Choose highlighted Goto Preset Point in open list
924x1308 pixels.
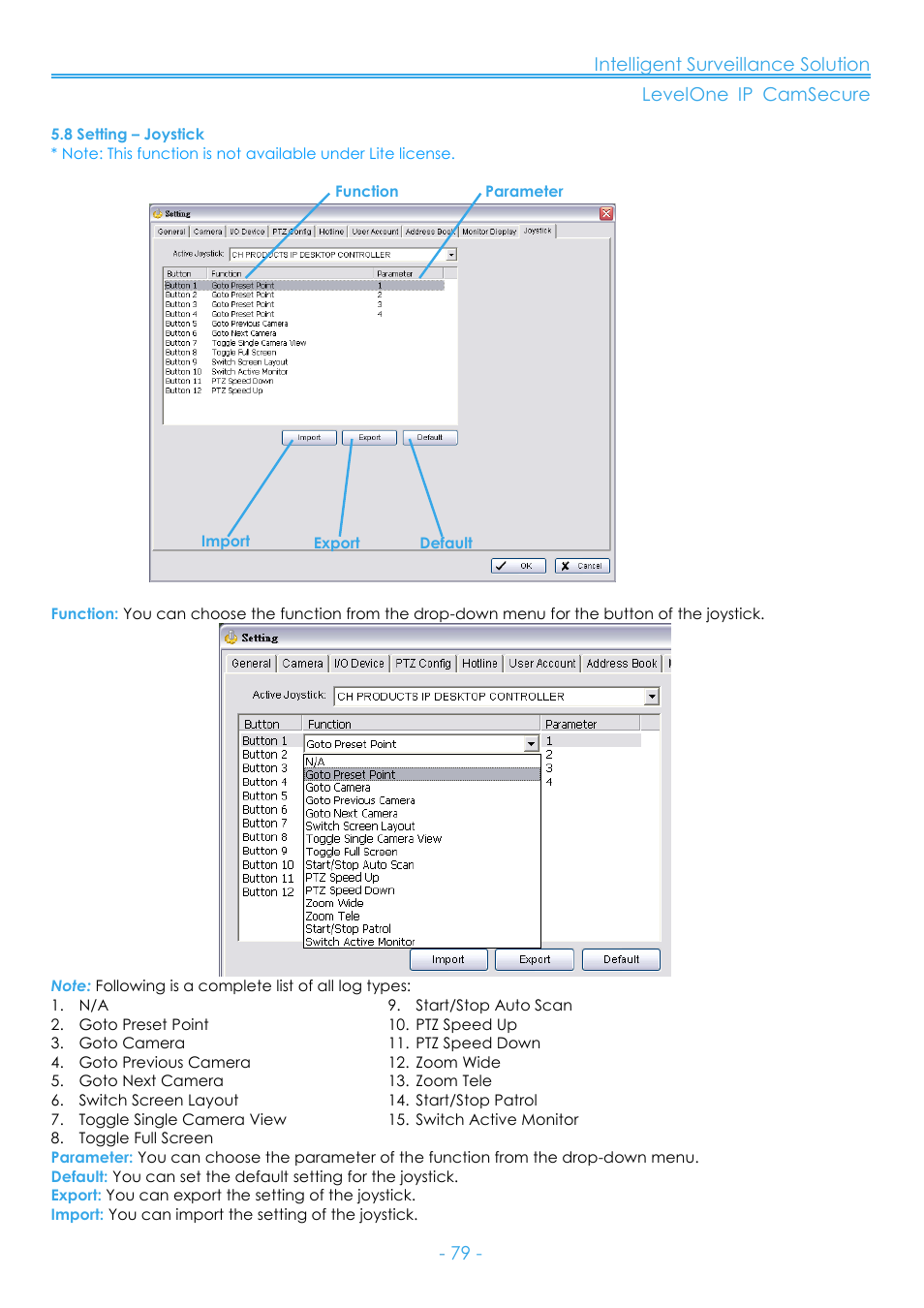click(421, 775)
